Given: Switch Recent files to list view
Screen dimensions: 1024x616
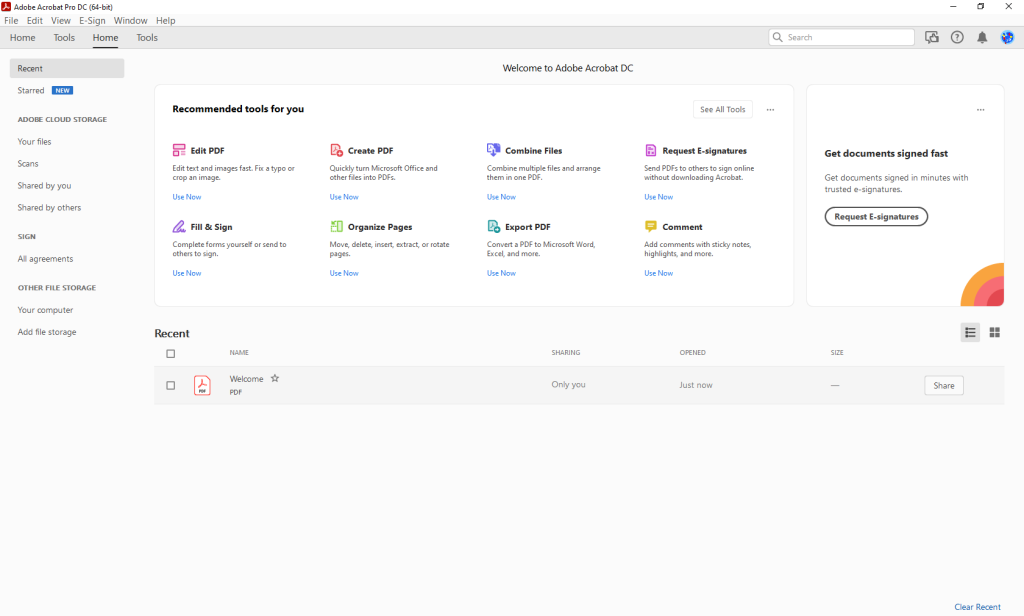Looking at the screenshot, I should [x=970, y=332].
